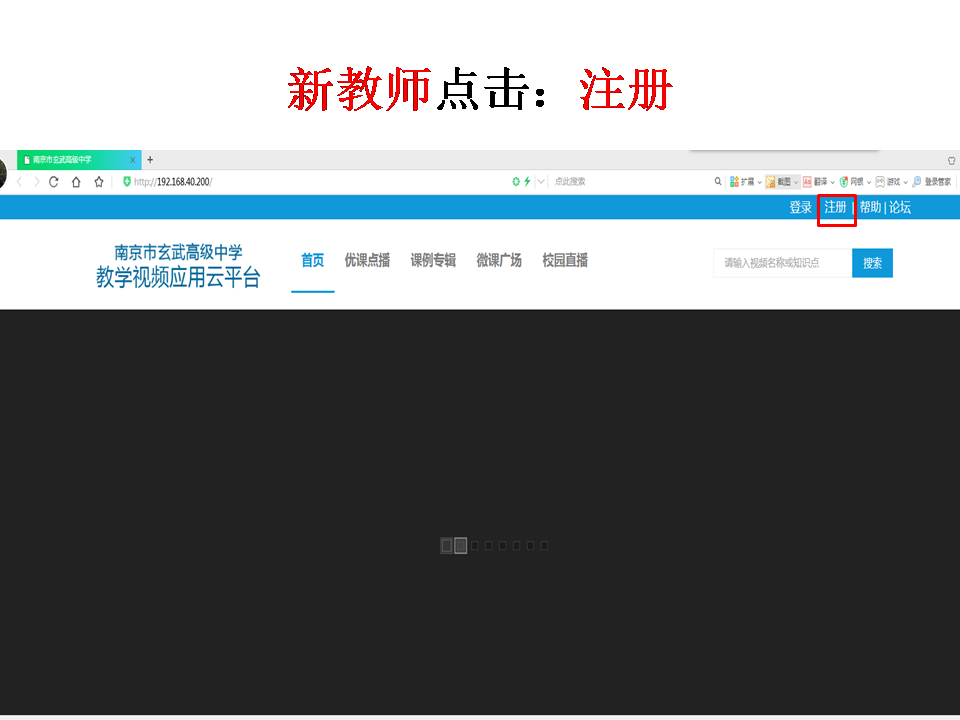Open the 论坛 forum link

tap(900, 208)
